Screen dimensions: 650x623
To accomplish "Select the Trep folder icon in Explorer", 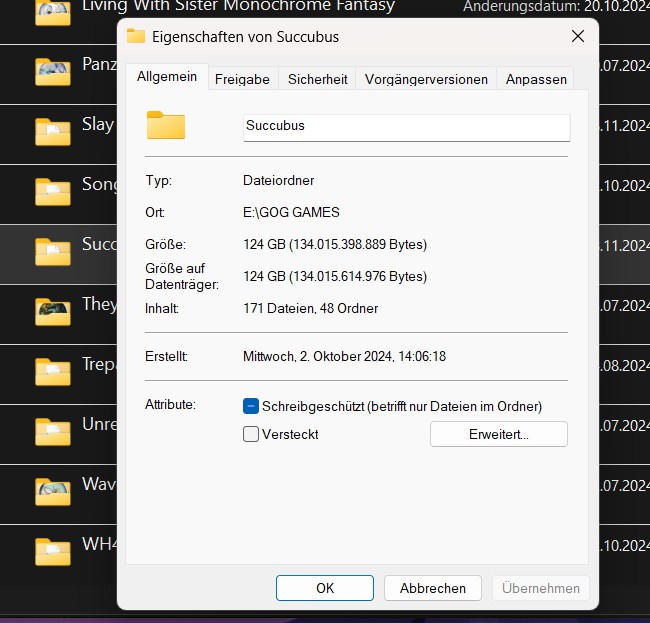I will click(x=53, y=371).
